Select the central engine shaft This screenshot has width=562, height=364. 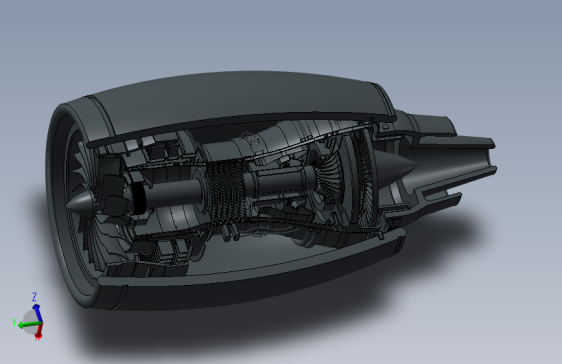(x=175, y=193)
